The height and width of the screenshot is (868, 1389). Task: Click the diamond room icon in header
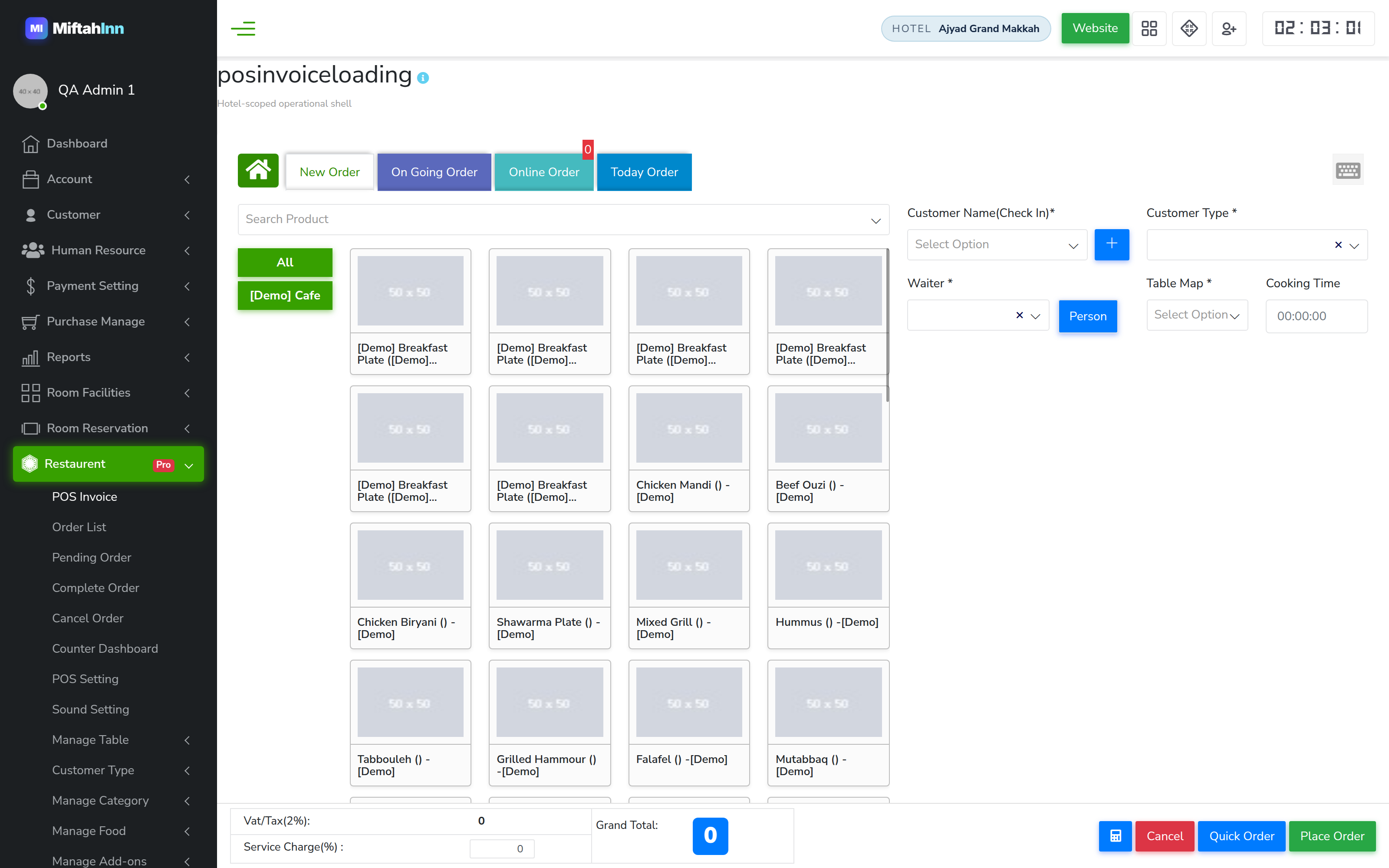[x=1189, y=28]
